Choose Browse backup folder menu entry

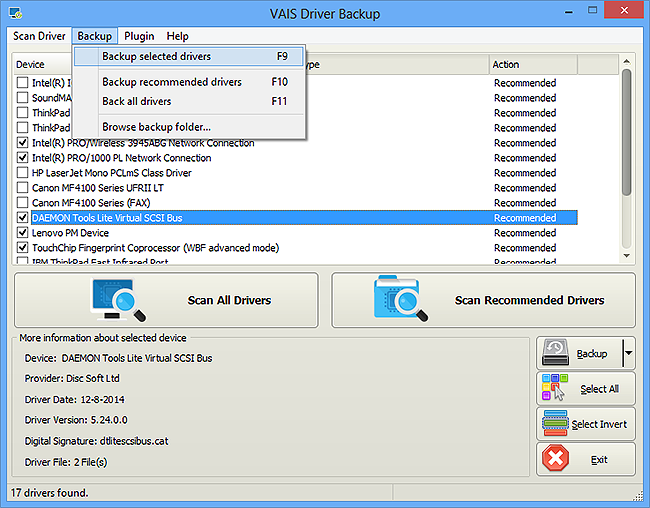[189, 126]
